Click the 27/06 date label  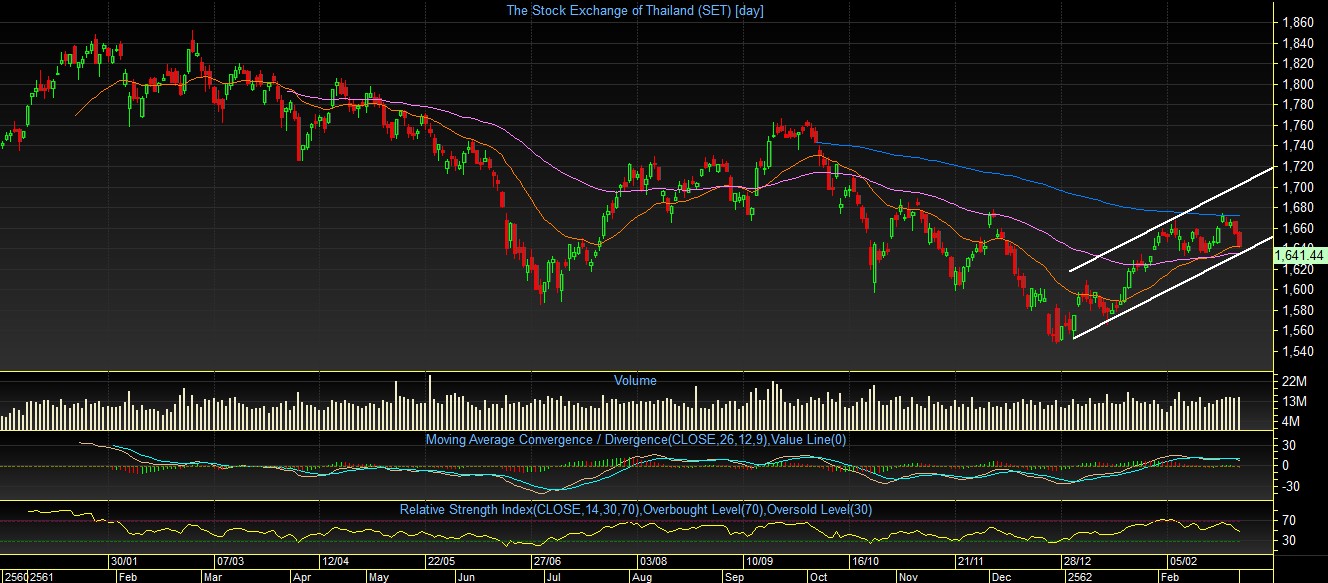547,561
